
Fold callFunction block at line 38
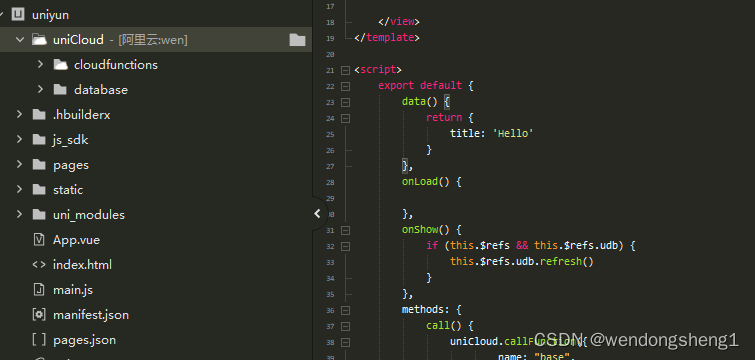point(345,342)
